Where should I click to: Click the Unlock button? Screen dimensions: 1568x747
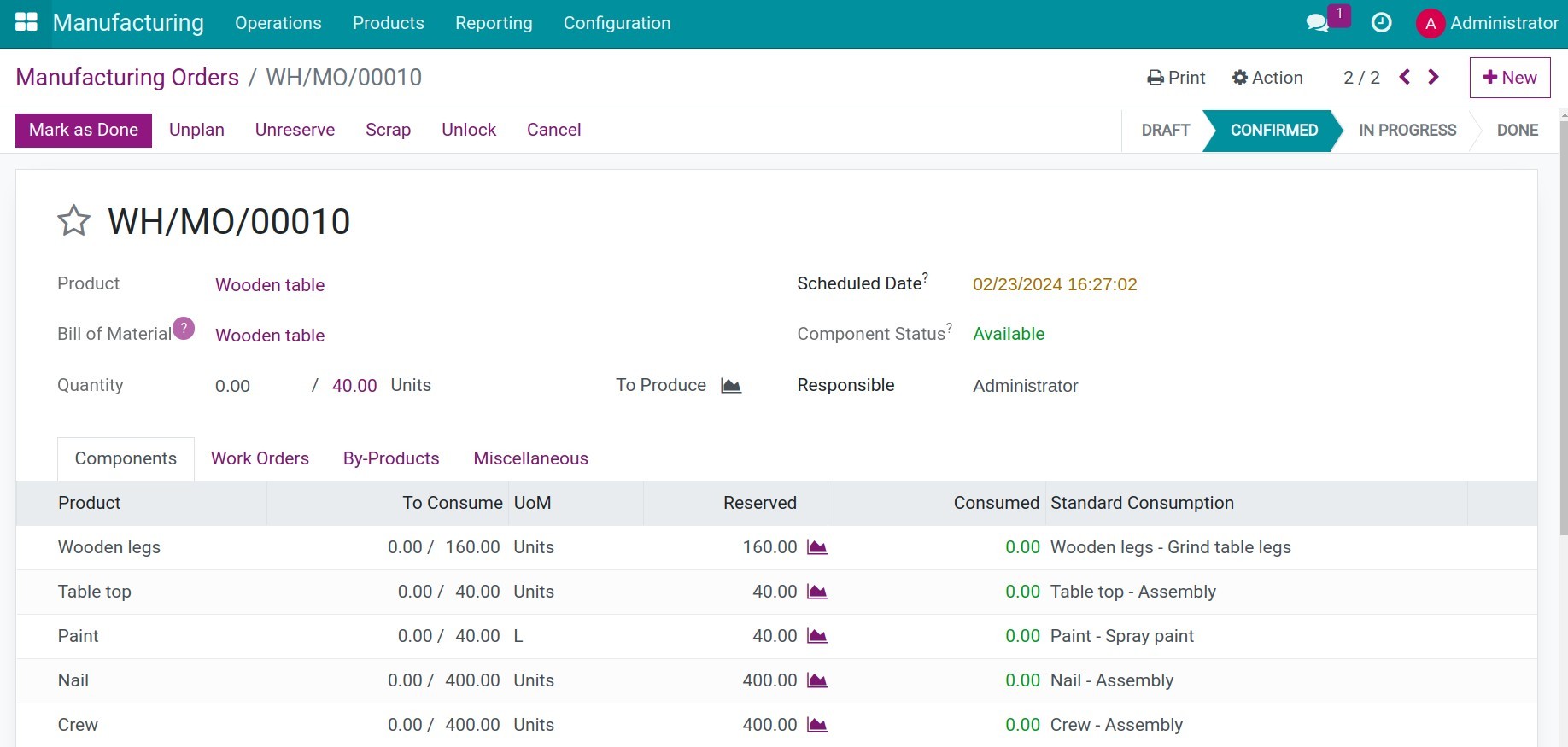coord(469,130)
